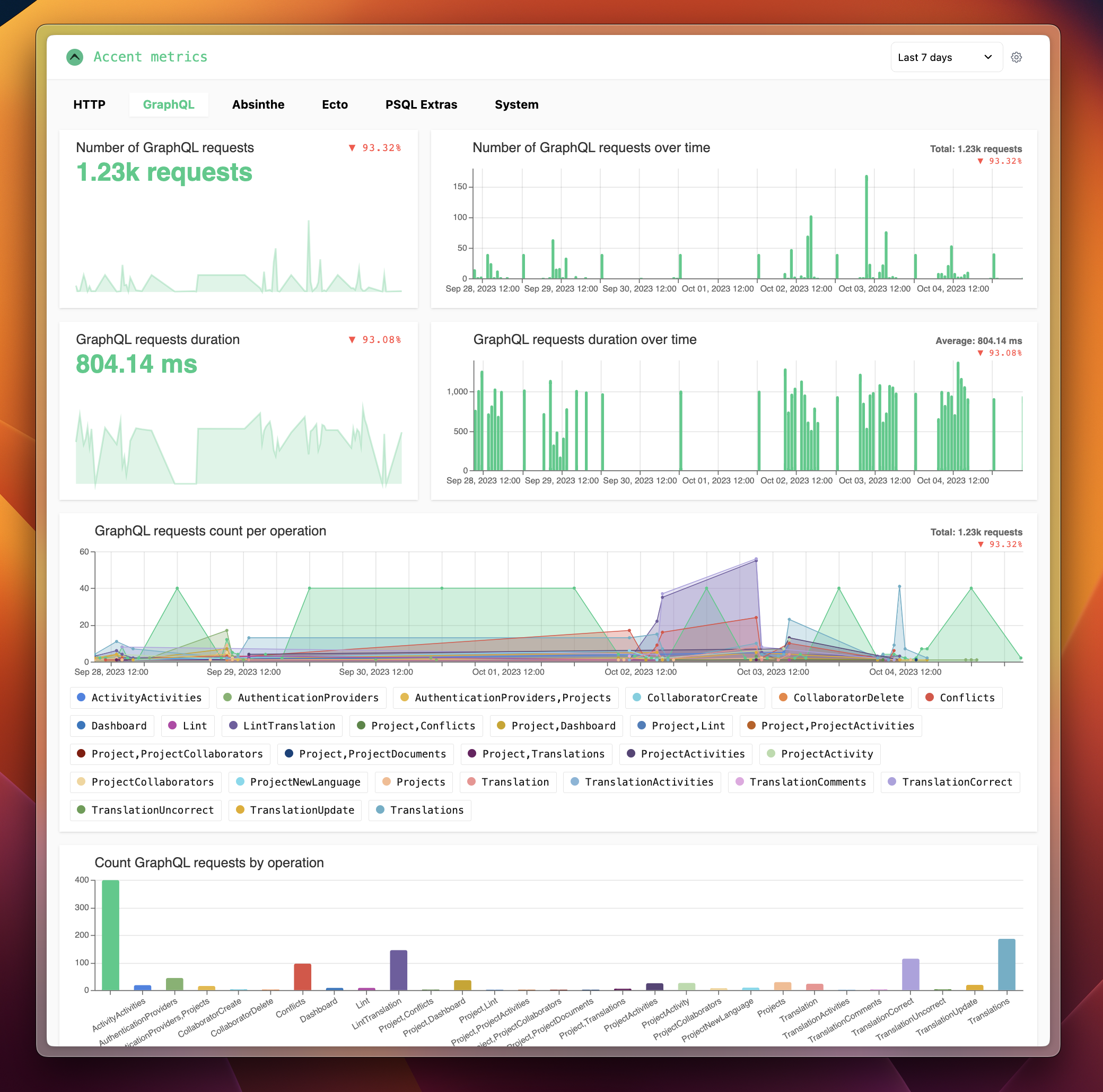Toggle the Translation series in the legend
The width and height of the screenshot is (1103, 1092).
tap(507, 782)
